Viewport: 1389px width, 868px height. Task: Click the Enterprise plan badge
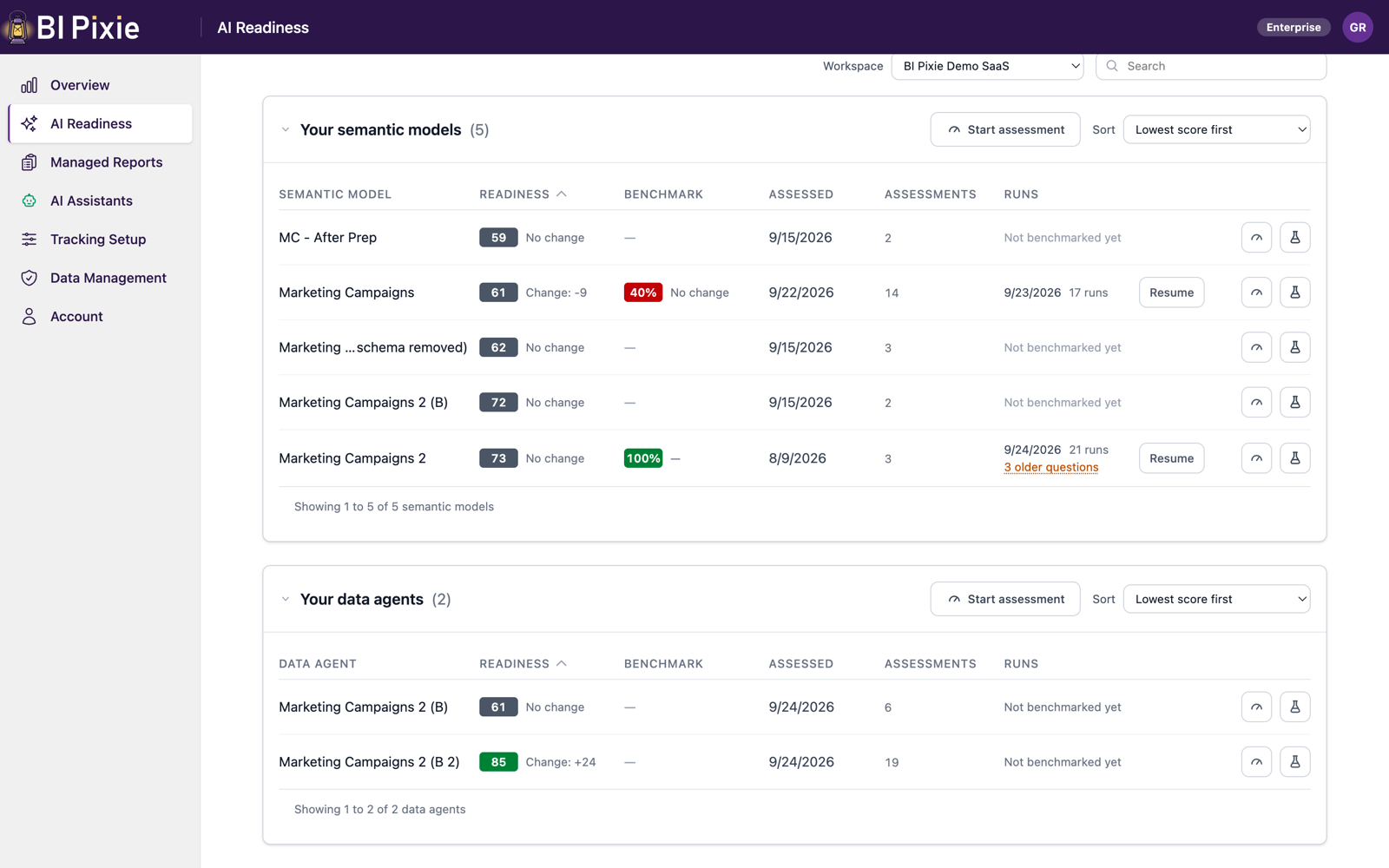[1294, 27]
